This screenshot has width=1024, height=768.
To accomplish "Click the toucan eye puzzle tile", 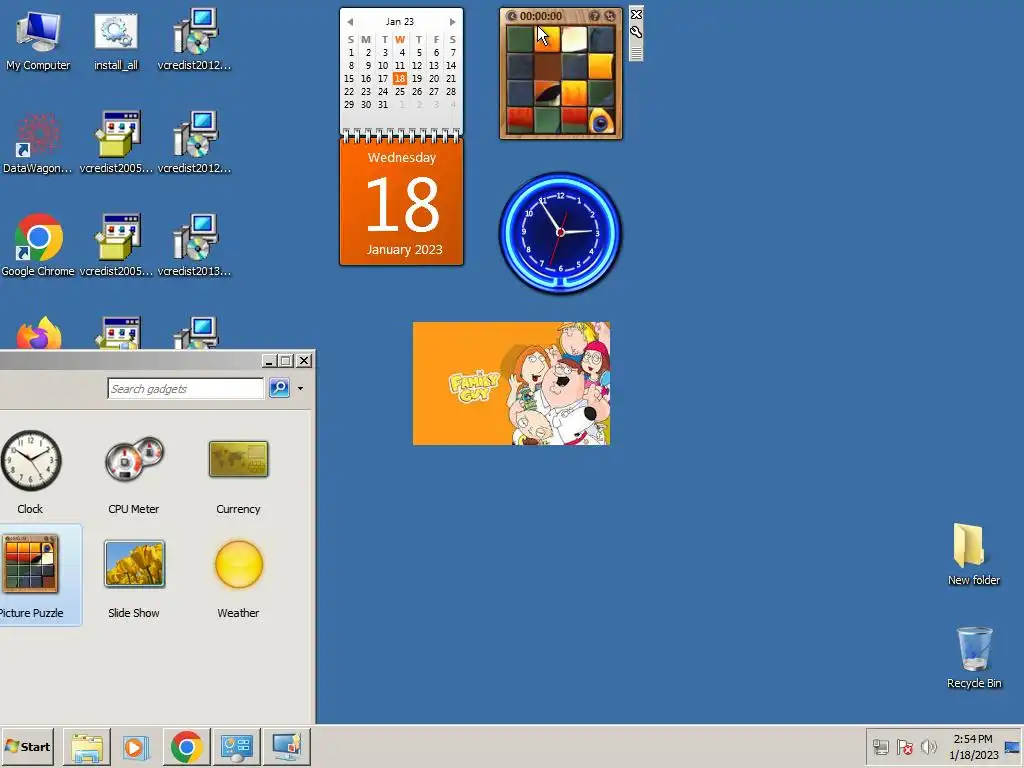I will tap(601, 121).
